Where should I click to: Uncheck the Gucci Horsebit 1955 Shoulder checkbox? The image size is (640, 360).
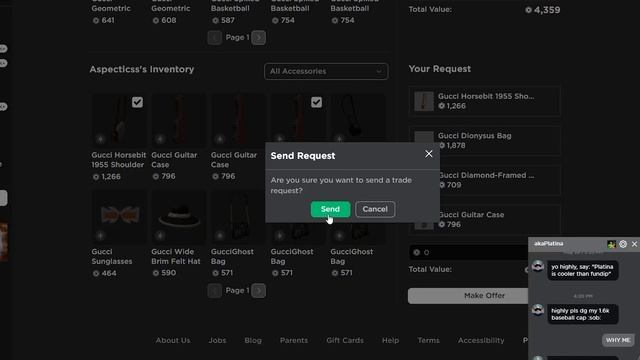(x=137, y=102)
